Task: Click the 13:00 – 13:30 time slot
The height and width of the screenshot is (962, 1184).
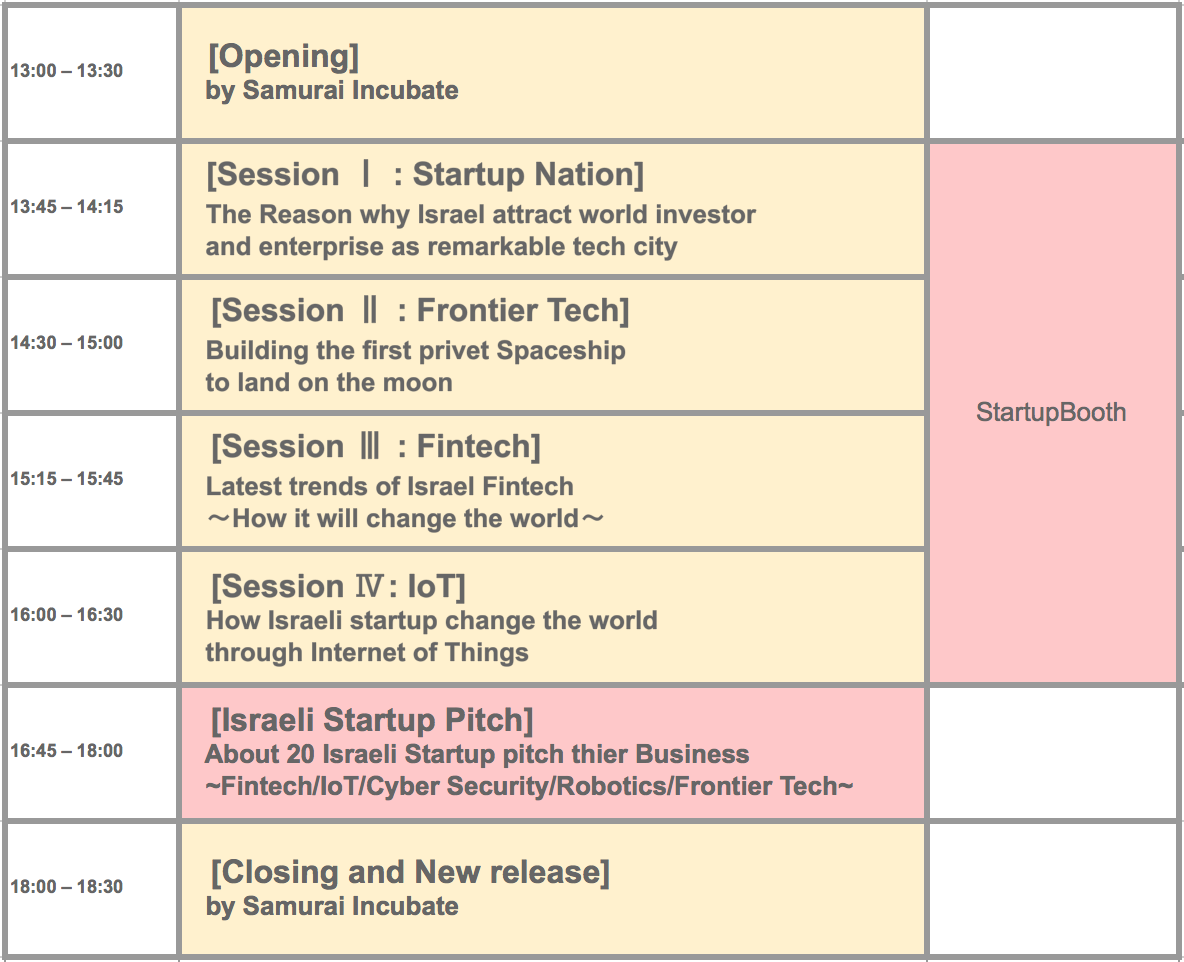Action: tap(66, 71)
